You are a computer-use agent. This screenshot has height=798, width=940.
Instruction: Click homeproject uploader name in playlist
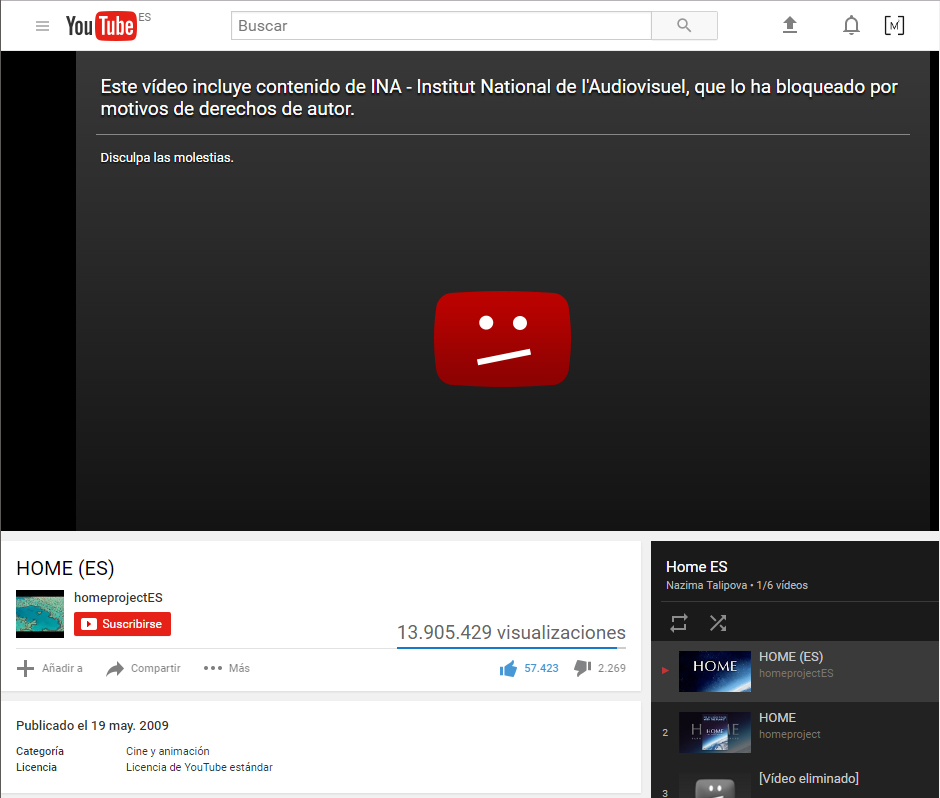point(790,734)
